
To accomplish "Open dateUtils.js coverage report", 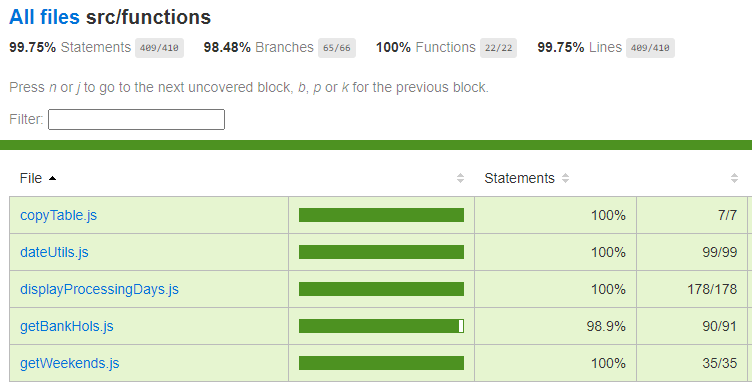I will click(x=54, y=252).
